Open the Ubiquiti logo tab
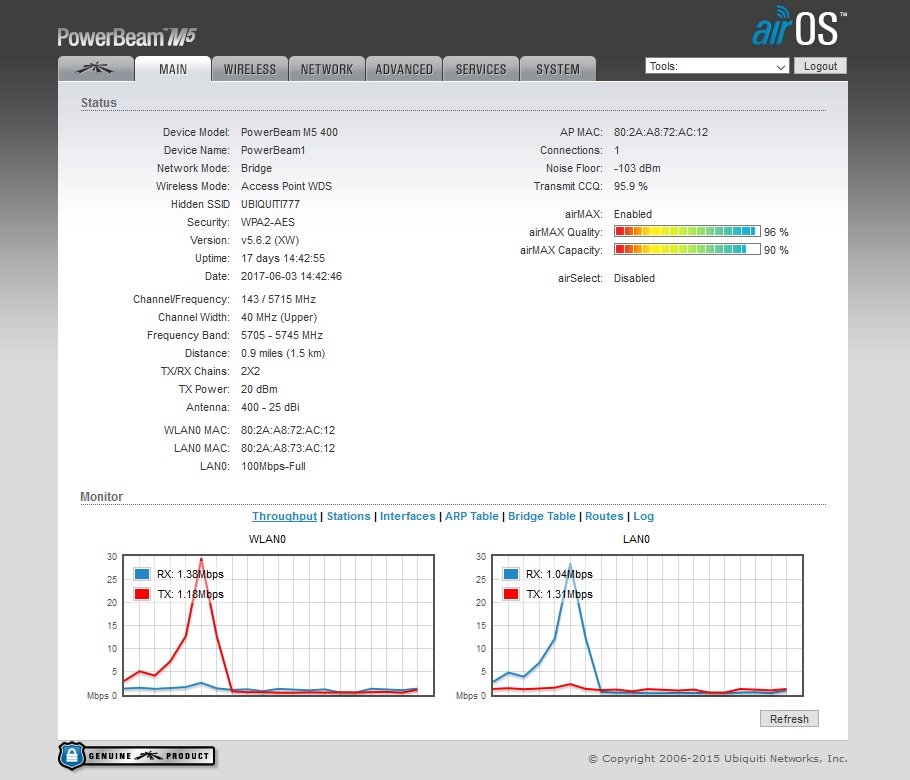Screen dimensions: 910x780 [96, 68]
